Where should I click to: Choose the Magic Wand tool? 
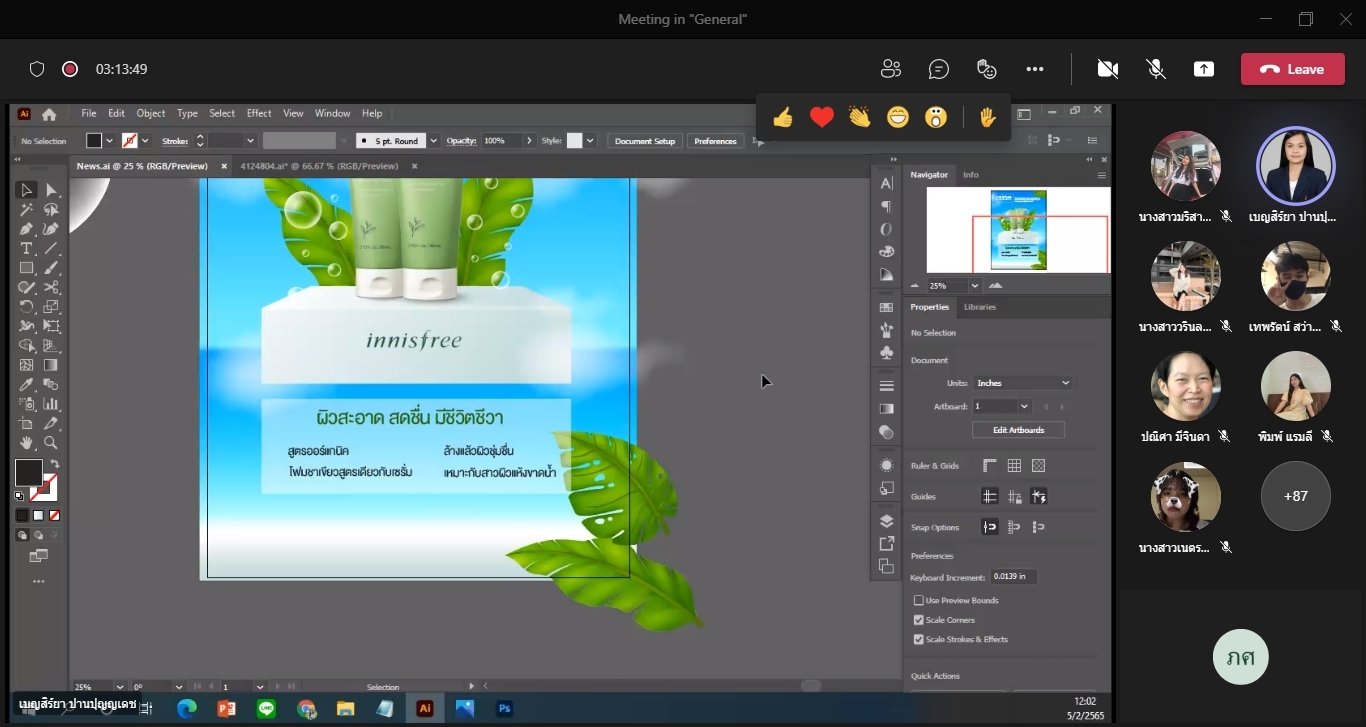click(27, 210)
